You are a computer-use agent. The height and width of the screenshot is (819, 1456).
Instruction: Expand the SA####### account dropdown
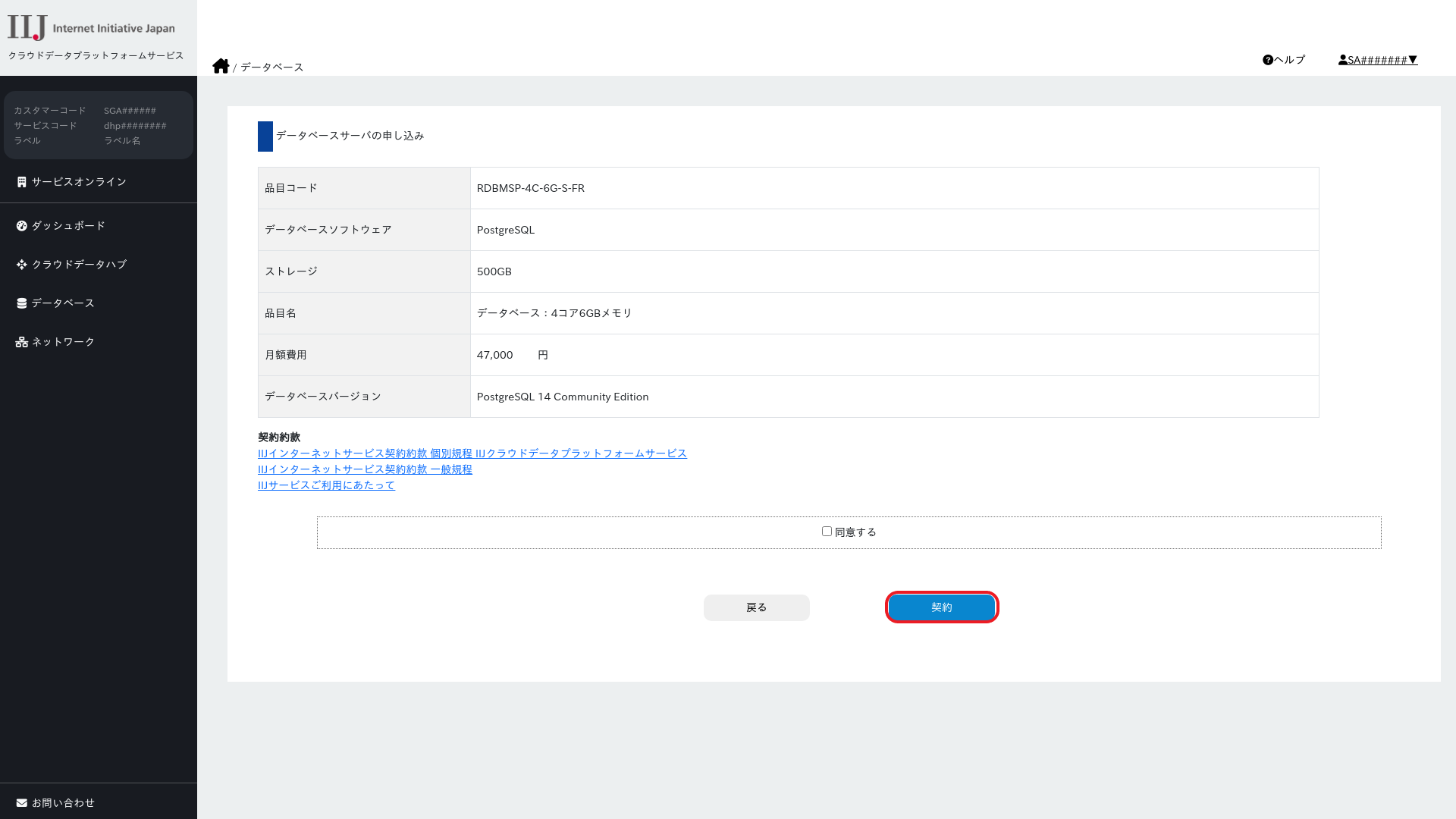click(x=1378, y=60)
